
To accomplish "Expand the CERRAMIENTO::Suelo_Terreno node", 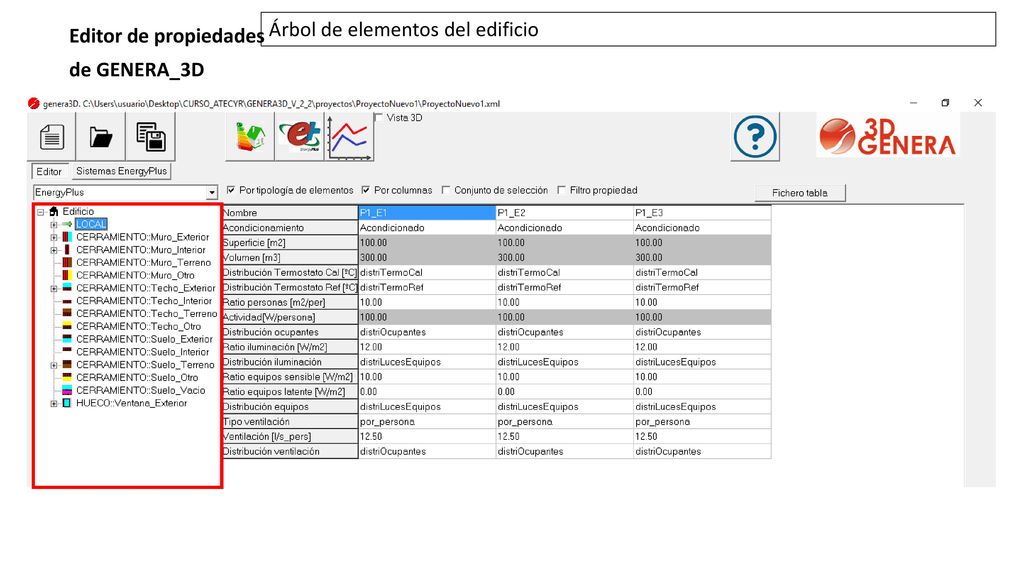I will (x=54, y=365).
